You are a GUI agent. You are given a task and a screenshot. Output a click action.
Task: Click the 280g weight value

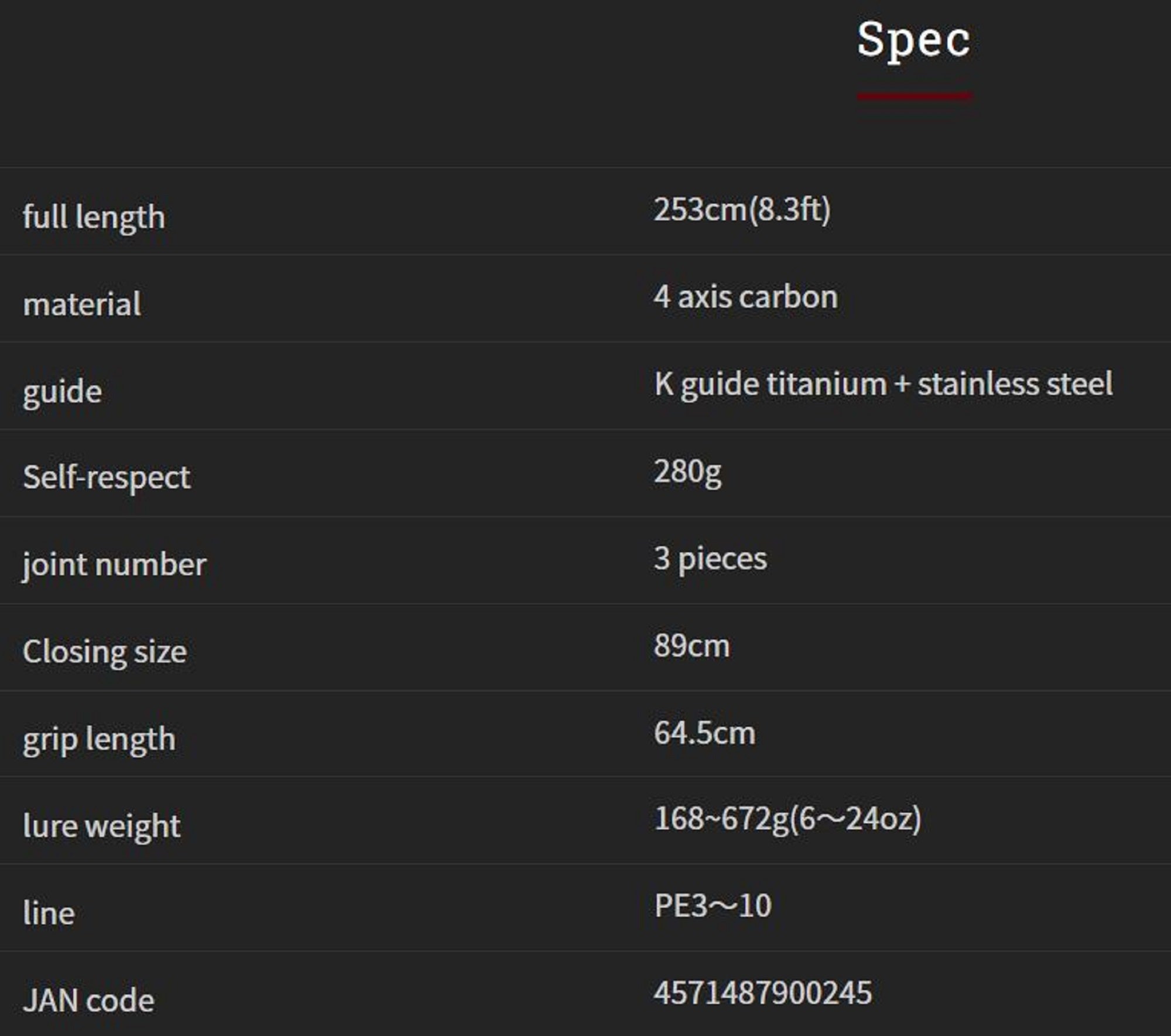click(687, 471)
